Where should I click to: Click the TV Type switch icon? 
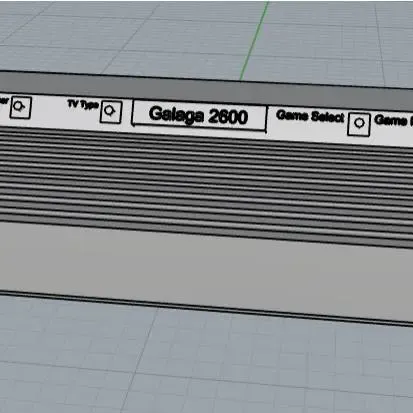click(x=111, y=112)
